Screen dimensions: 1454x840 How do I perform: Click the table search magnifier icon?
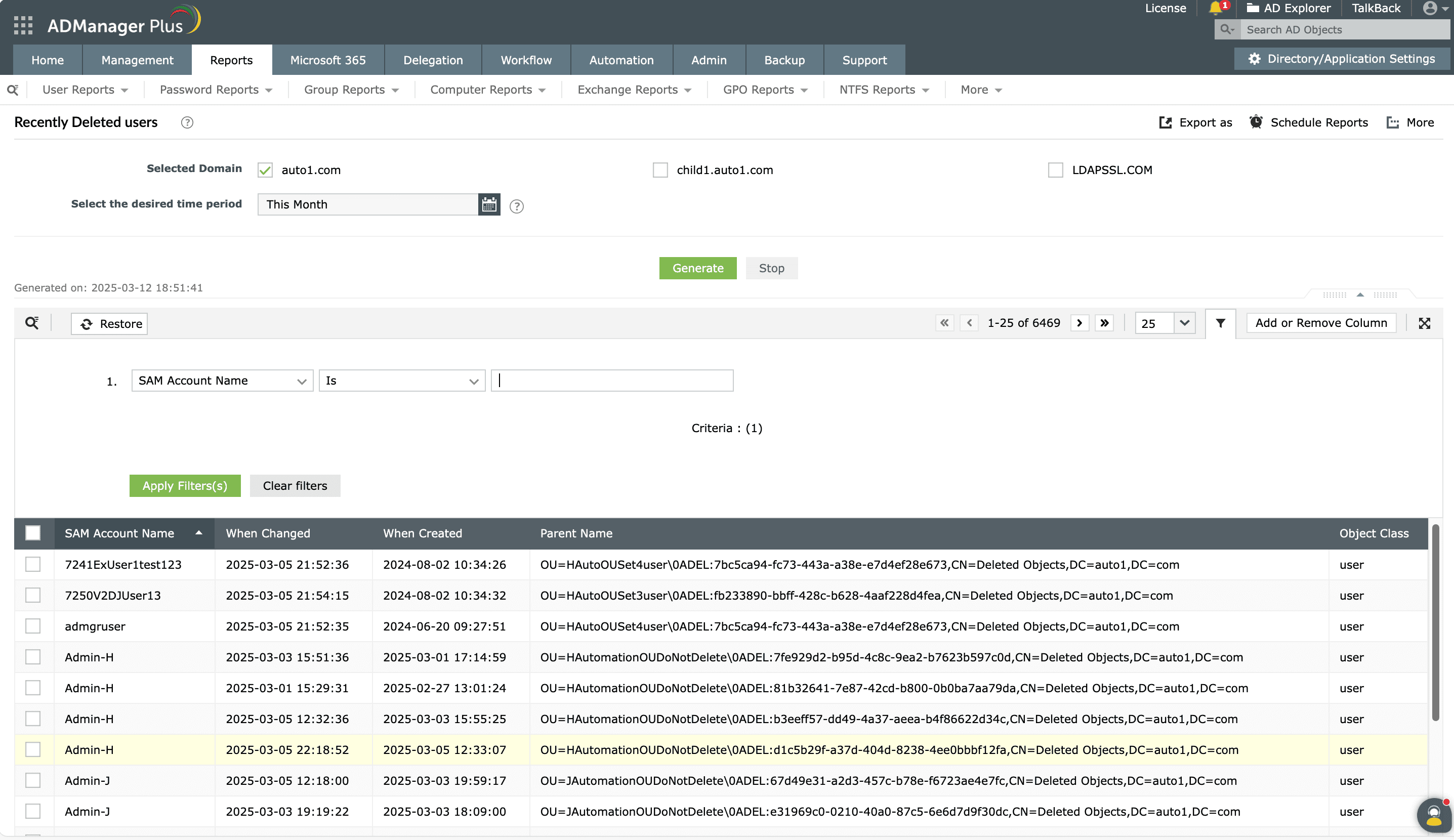[32, 323]
